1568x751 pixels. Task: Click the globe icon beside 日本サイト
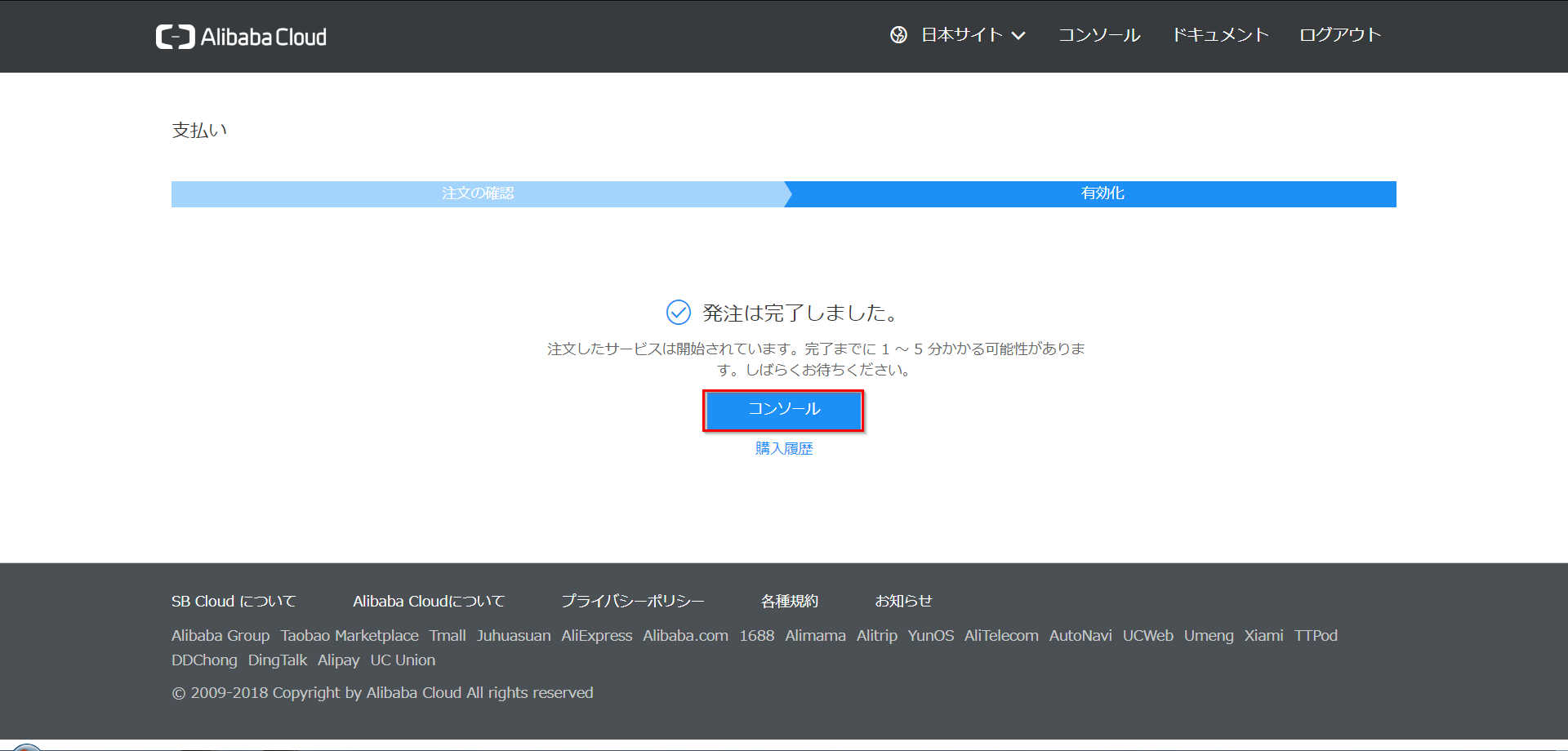click(898, 35)
